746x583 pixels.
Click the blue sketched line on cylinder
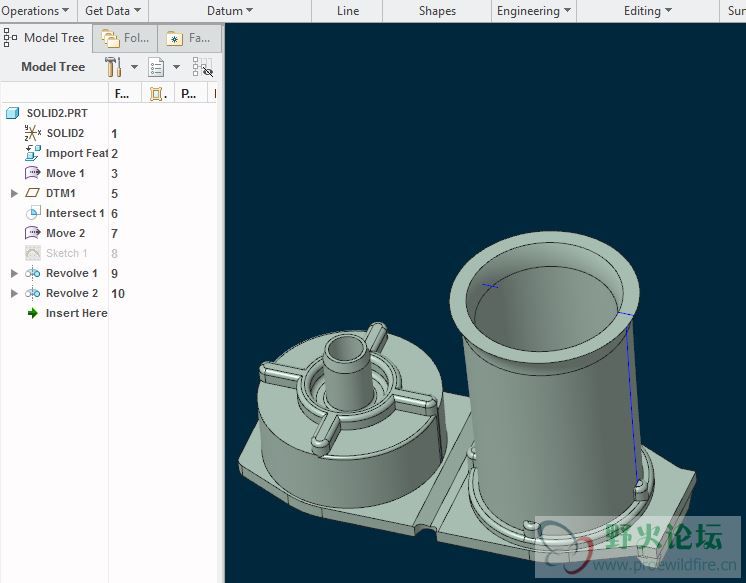click(632, 405)
